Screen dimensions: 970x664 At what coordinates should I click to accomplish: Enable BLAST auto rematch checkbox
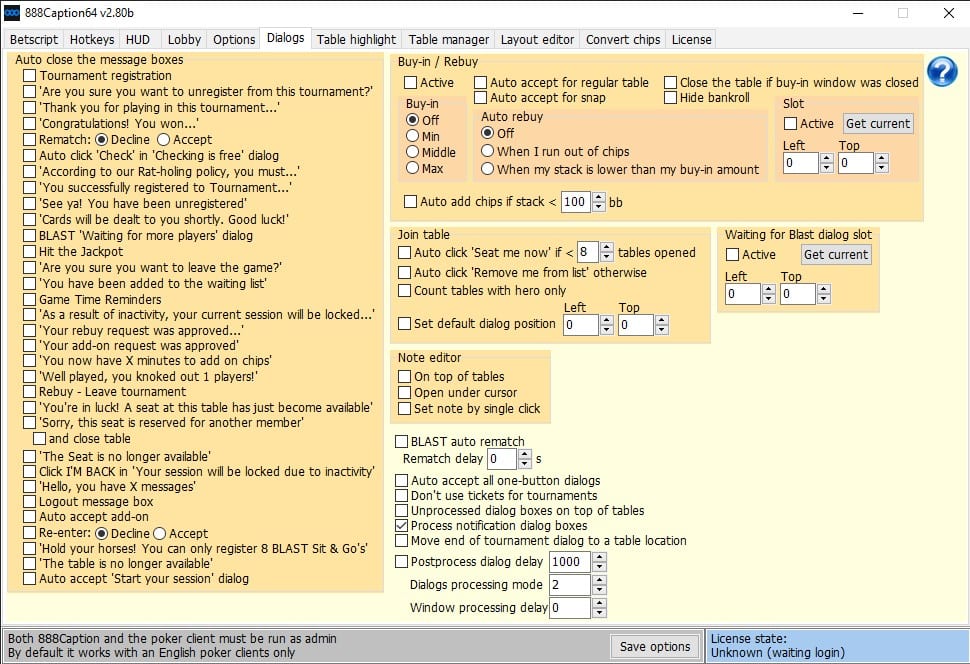(401, 442)
